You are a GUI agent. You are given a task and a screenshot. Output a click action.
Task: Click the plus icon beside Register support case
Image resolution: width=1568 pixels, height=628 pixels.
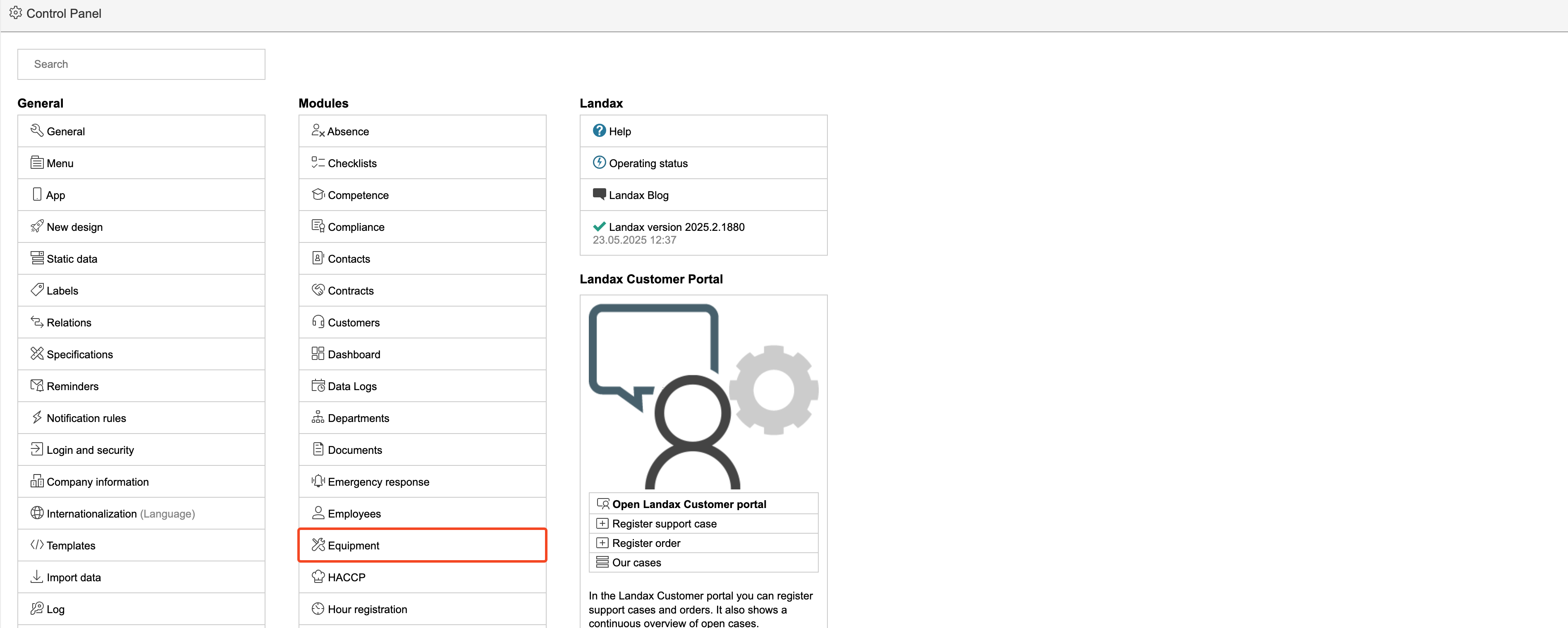602,523
